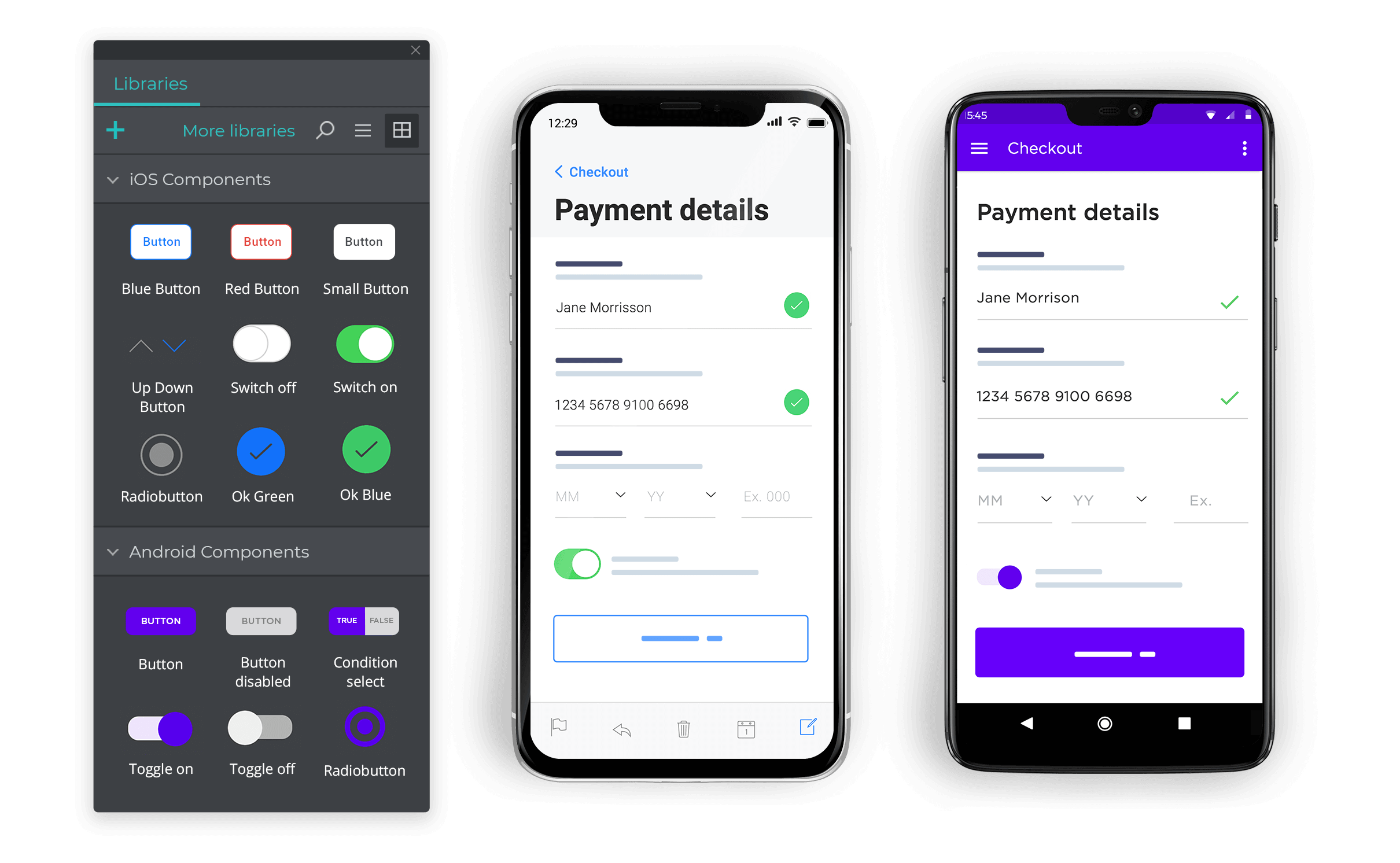The image size is (1400, 863).
Task: Expand the Android Components section
Action: point(112,551)
